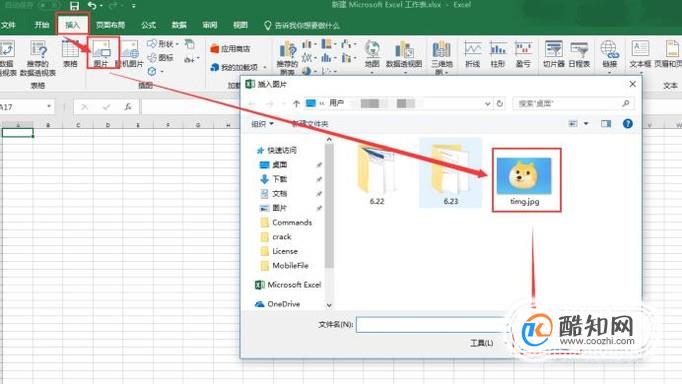Insert a 3D Map from ribbon

pos(441,49)
